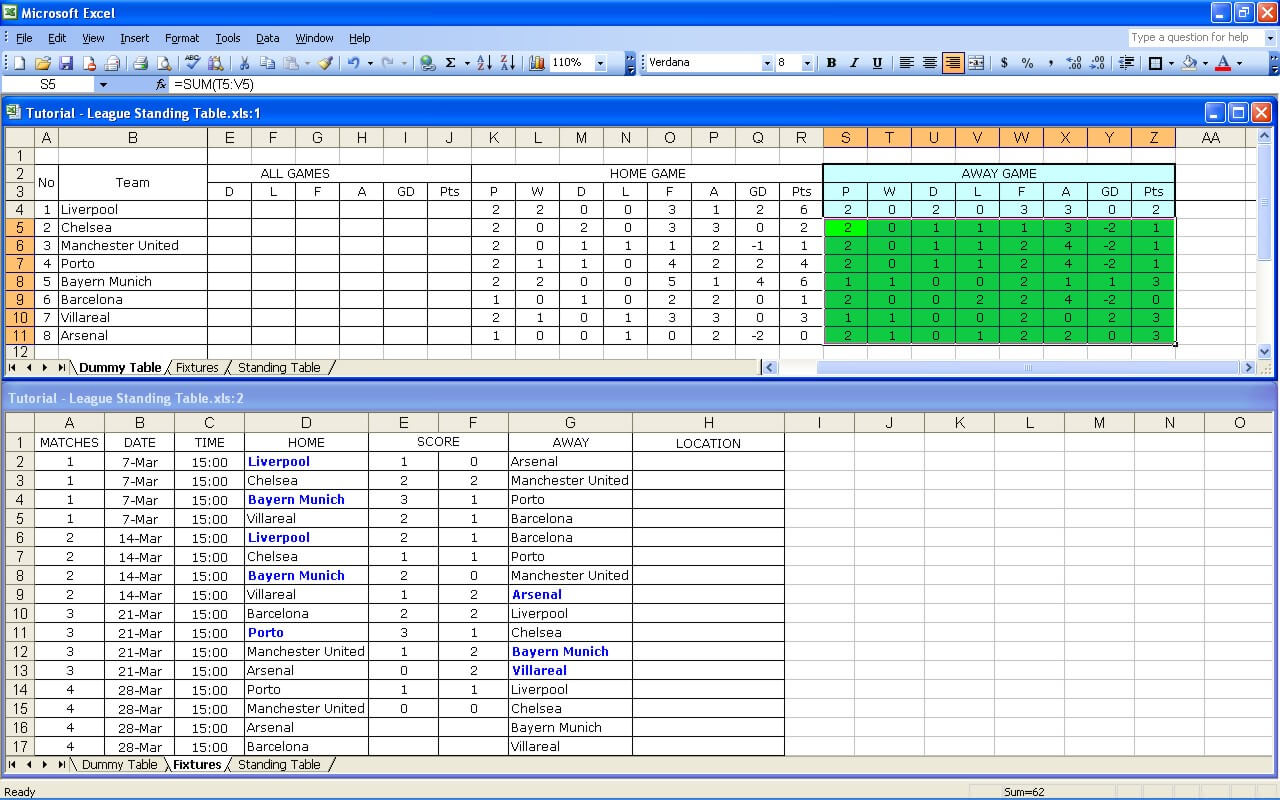Sort descending with the Z-A icon
The width and height of the screenshot is (1280, 800).
[x=507, y=63]
